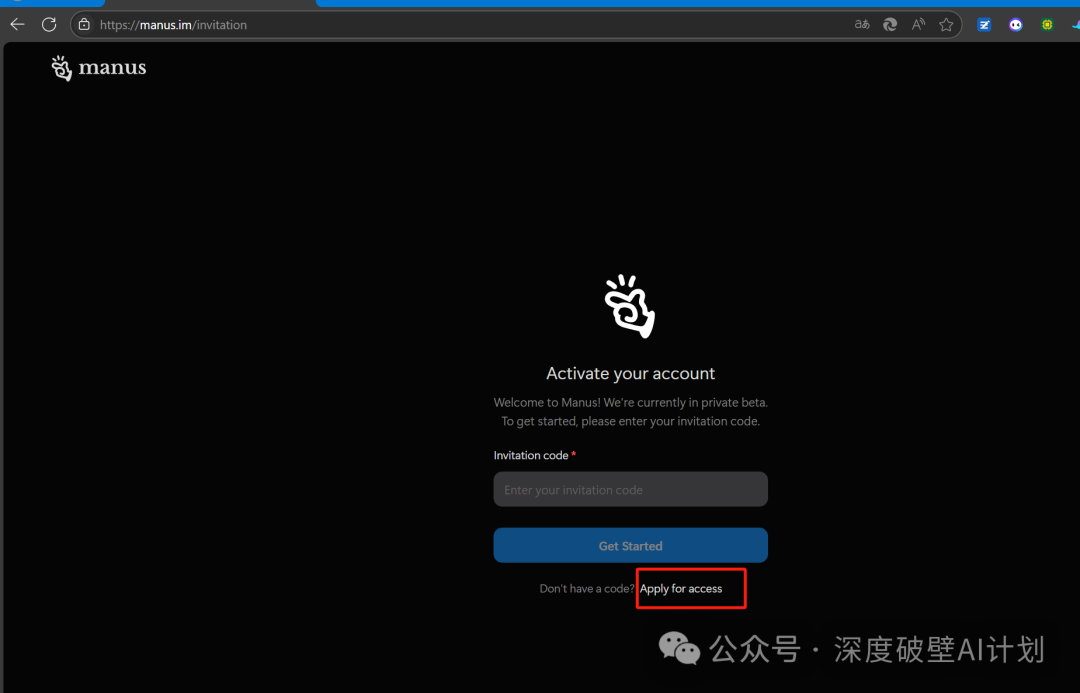Click the manus.im/invitation address bar URL

tap(173, 25)
